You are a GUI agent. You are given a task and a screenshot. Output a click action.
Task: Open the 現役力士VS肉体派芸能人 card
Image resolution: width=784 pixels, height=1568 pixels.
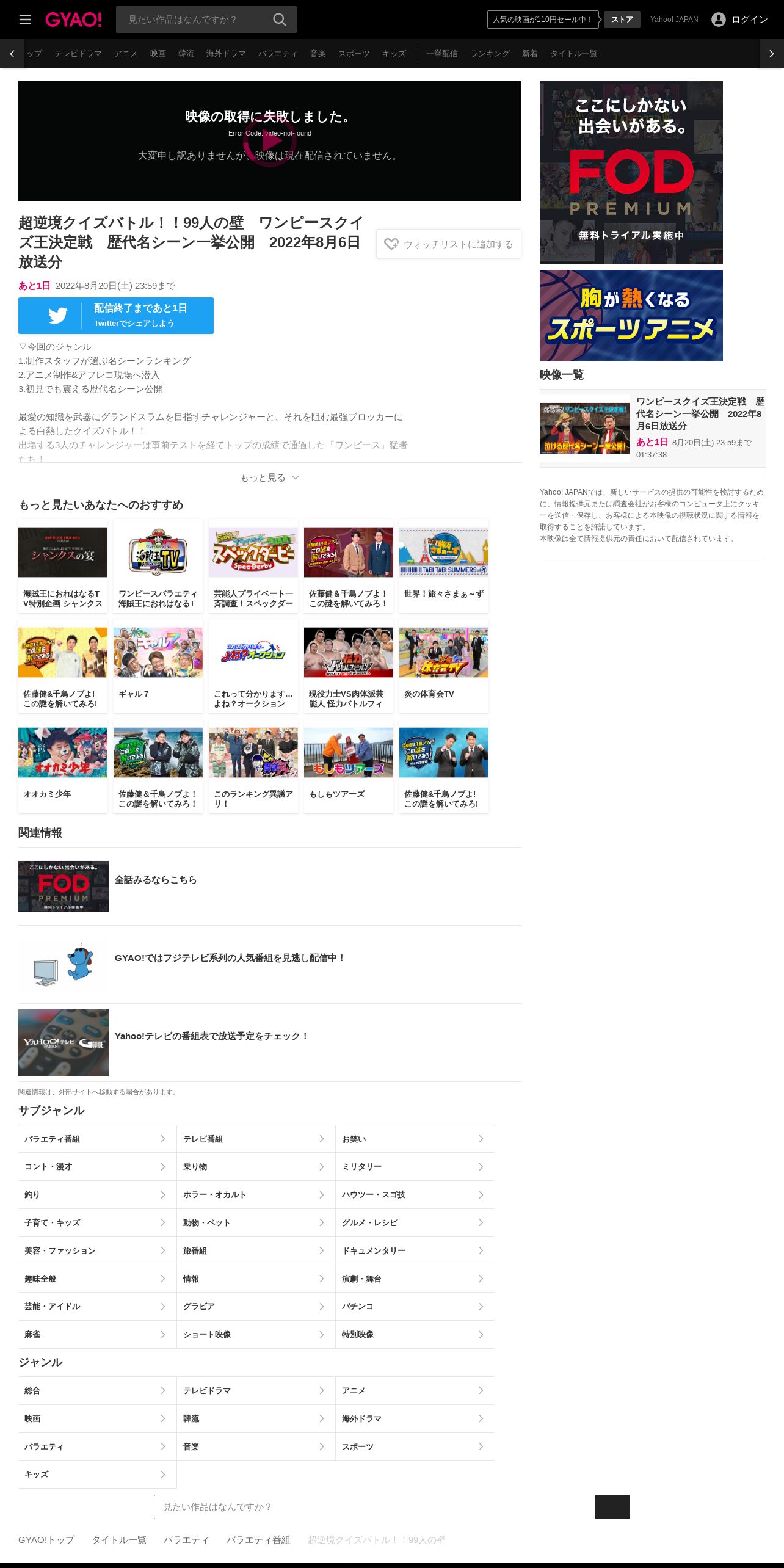349,666
